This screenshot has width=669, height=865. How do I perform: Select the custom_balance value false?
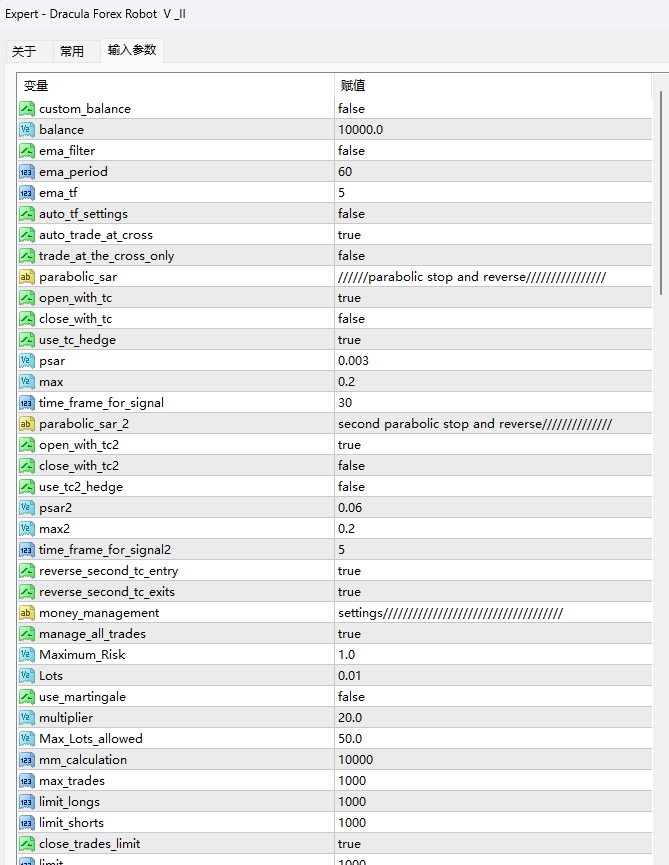point(351,109)
